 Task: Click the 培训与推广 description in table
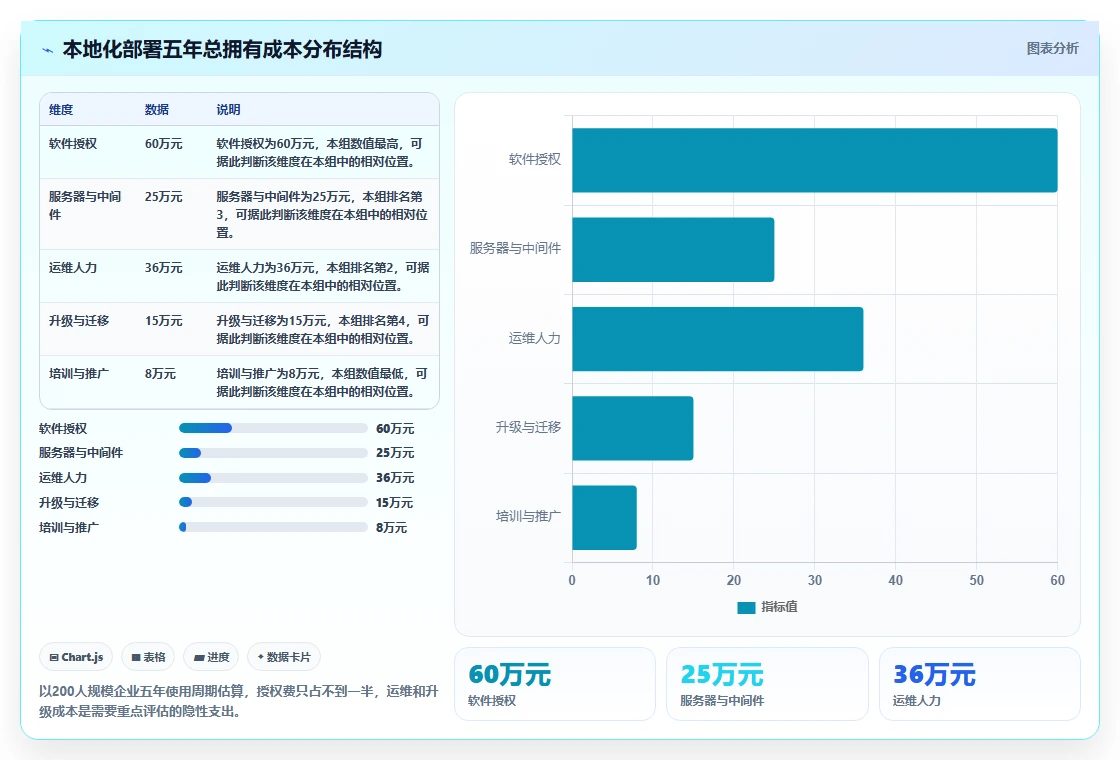(322, 382)
